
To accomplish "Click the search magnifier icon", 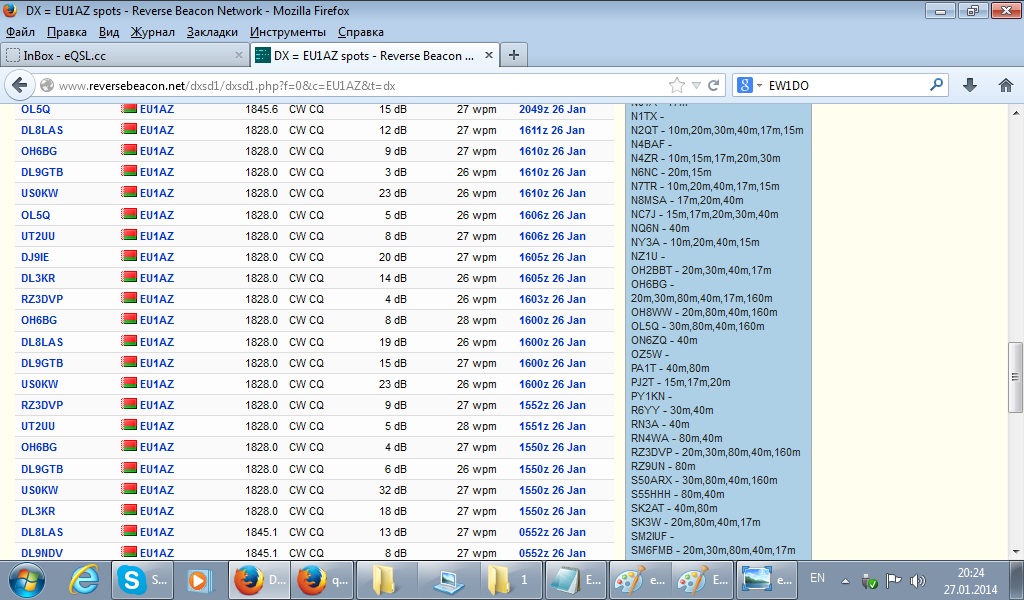I will (937, 85).
